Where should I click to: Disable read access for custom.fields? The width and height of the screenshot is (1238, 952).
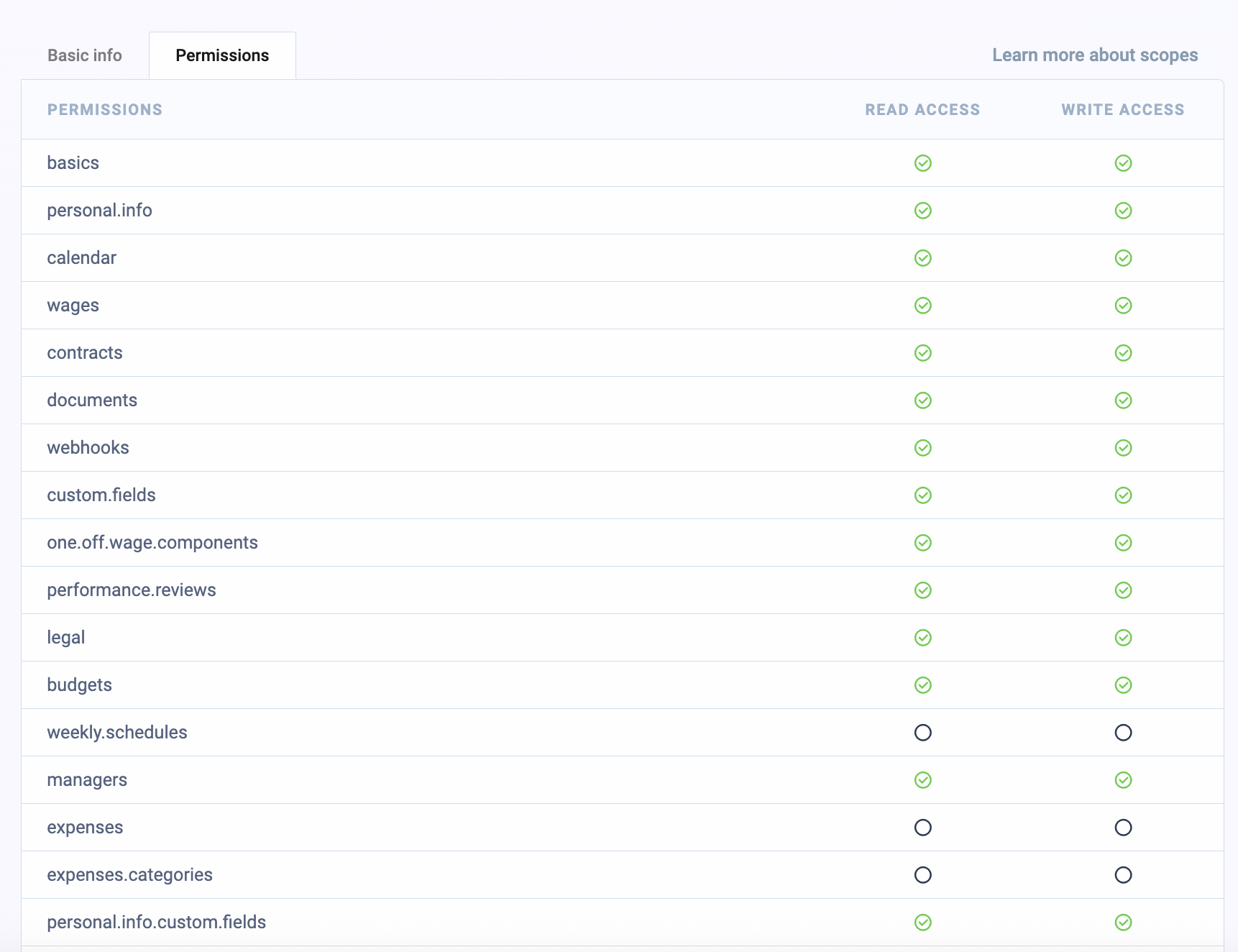[x=922, y=495]
